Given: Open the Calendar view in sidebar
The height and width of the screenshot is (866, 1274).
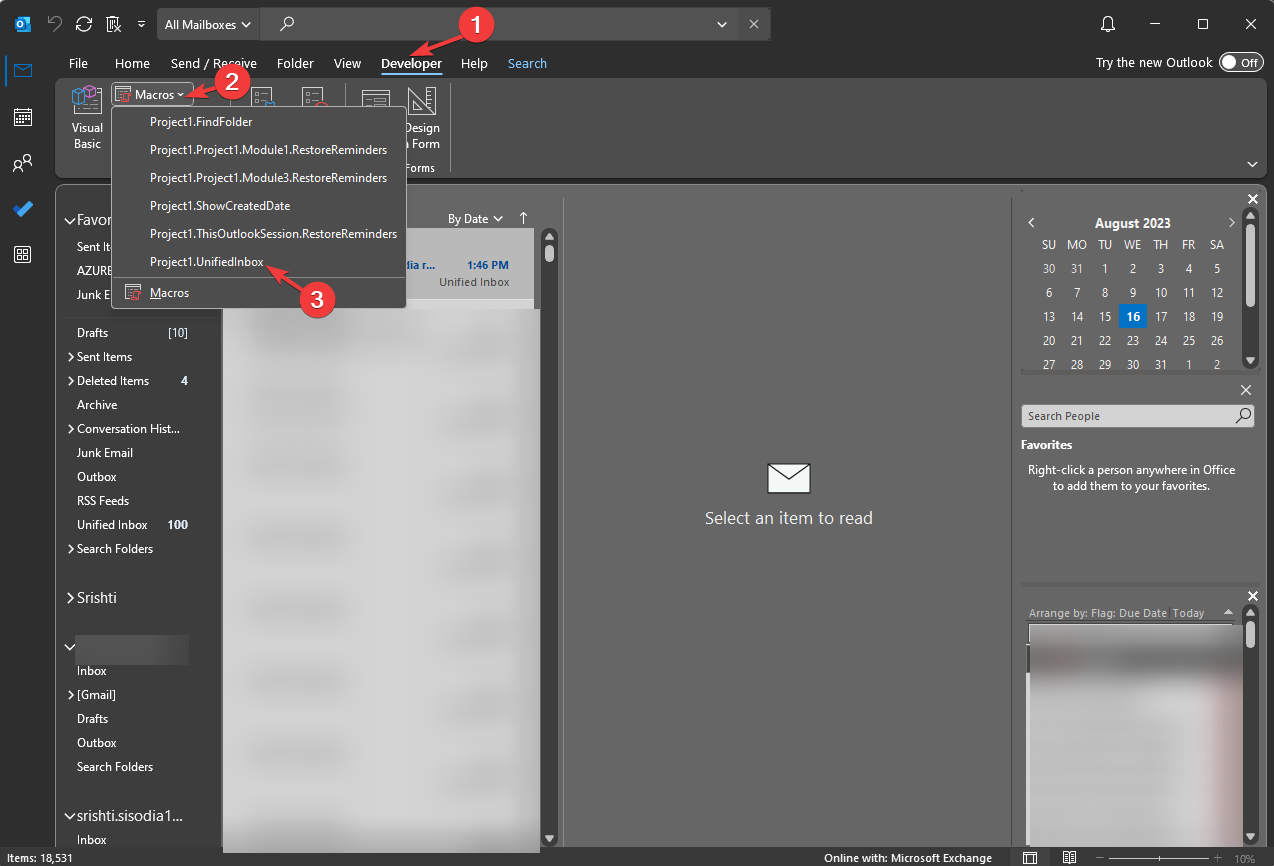Looking at the screenshot, I should (22, 117).
